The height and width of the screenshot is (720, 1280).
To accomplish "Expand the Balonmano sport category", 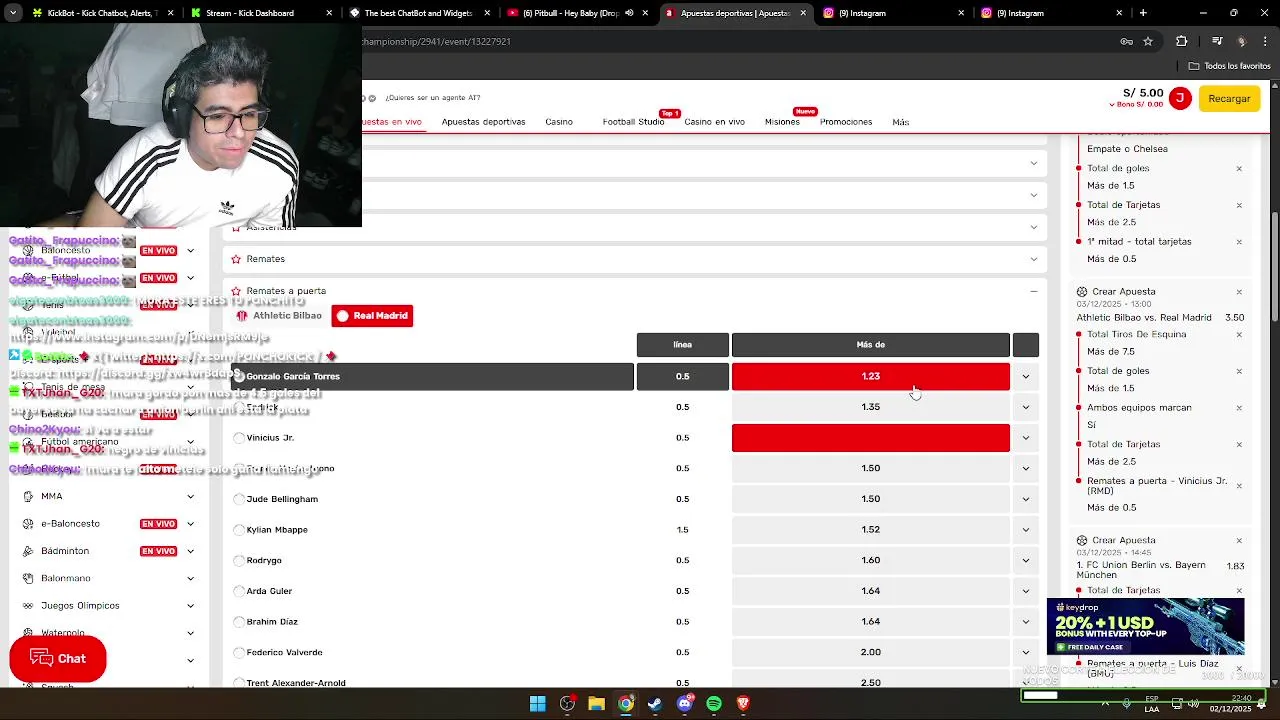I will coord(190,578).
